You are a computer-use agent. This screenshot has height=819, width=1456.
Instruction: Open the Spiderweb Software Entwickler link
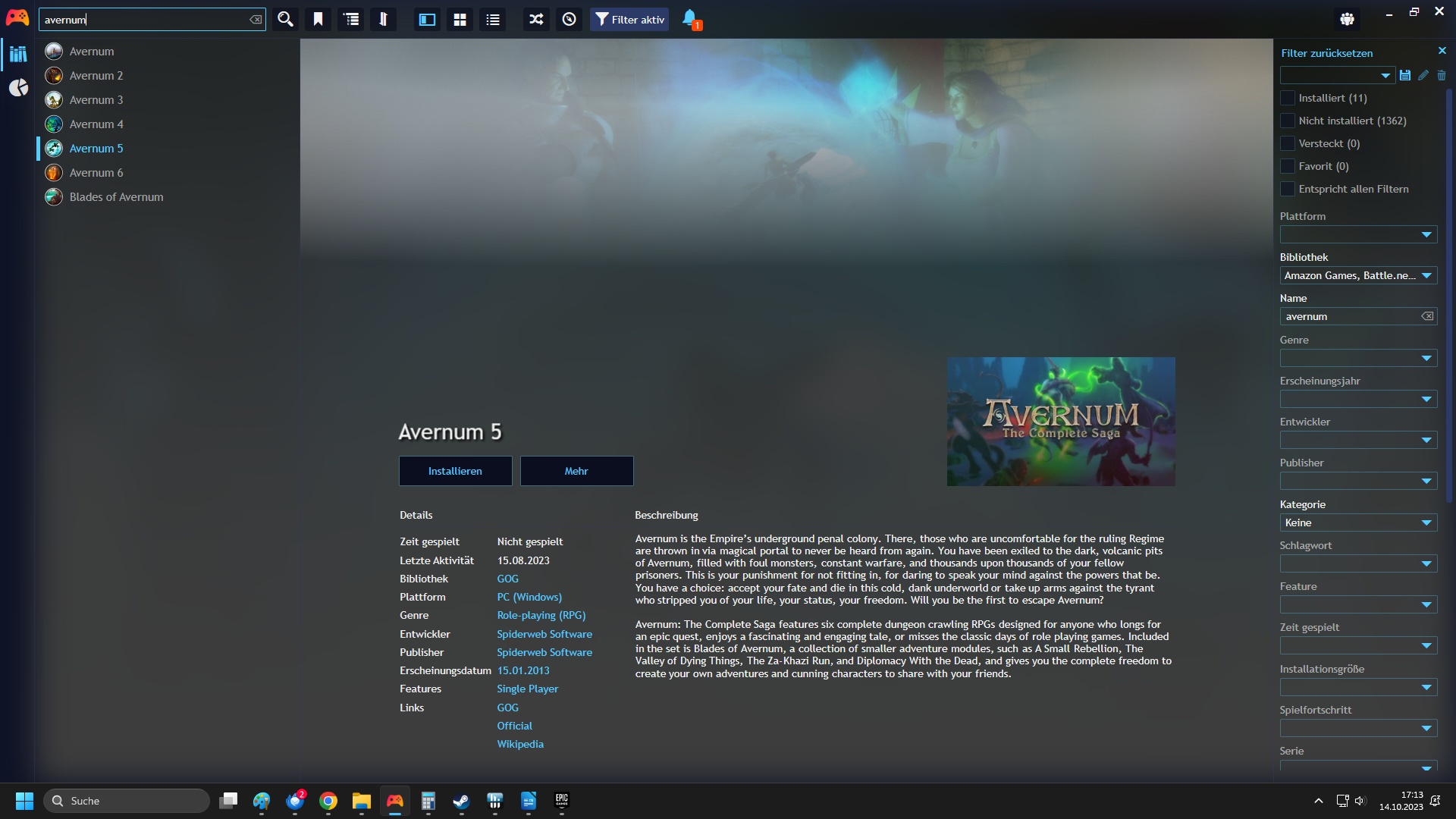[x=544, y=634]
